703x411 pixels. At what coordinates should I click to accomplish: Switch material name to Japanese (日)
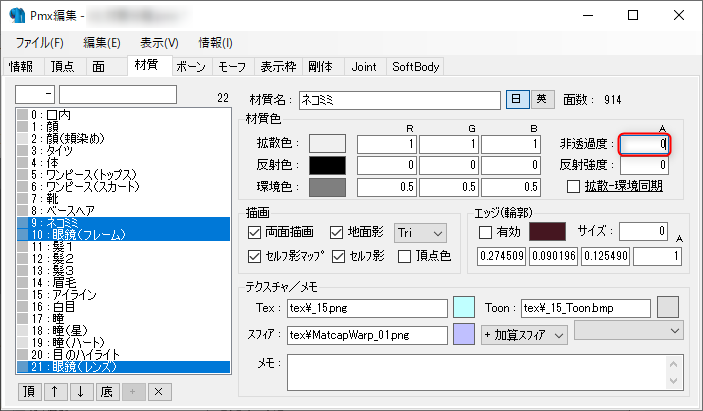[x=517, y=99]
